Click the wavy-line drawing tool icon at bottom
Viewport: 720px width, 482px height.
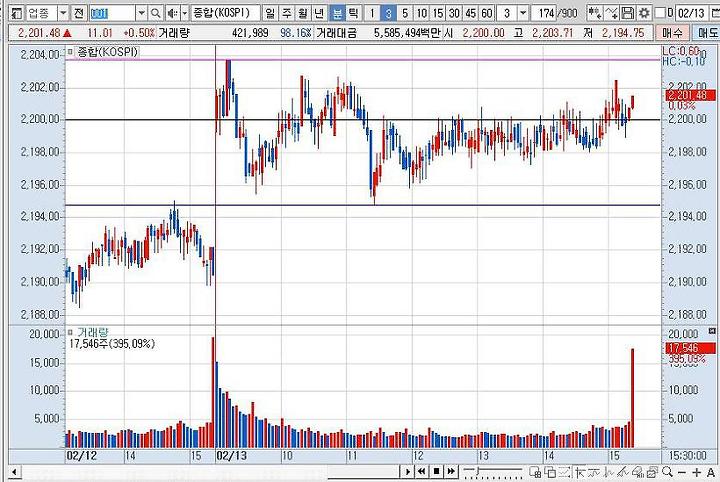(x=594, y=471)
